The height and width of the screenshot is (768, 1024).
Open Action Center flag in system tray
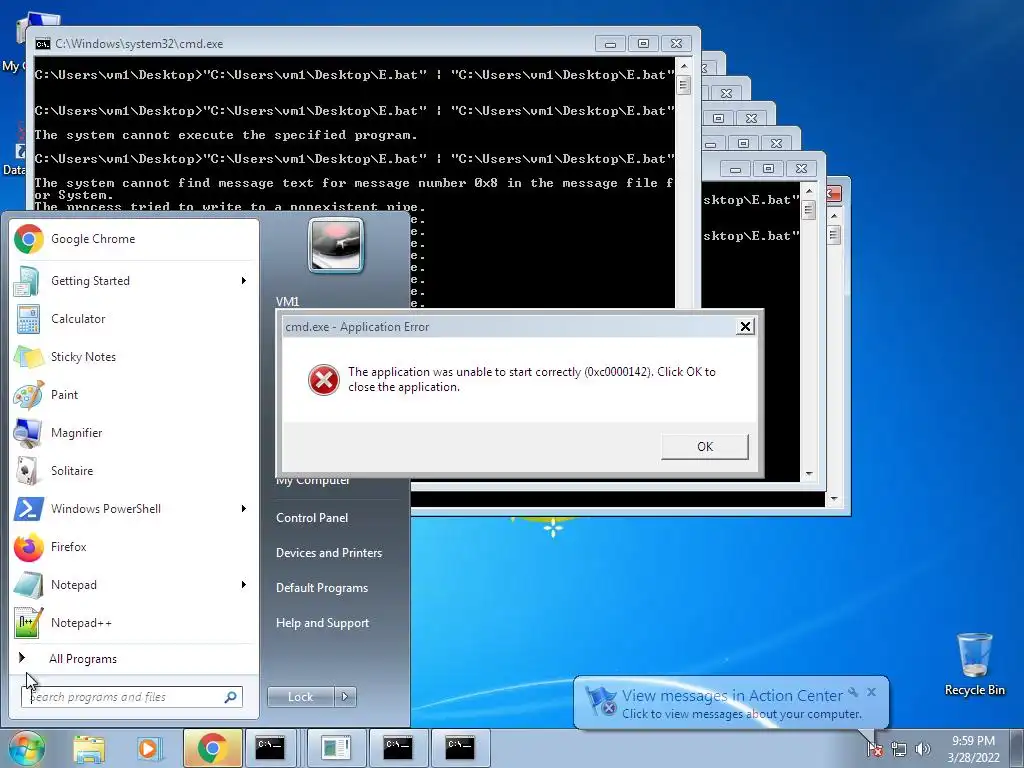pyautogui.click(x=875, y=749)
